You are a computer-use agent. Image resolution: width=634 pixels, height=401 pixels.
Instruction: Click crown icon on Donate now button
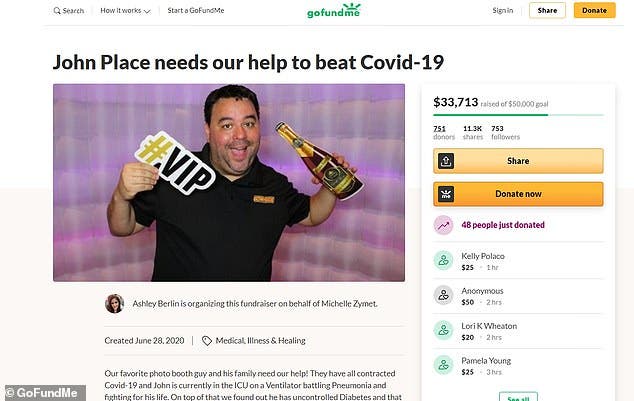tap(446, 194)
